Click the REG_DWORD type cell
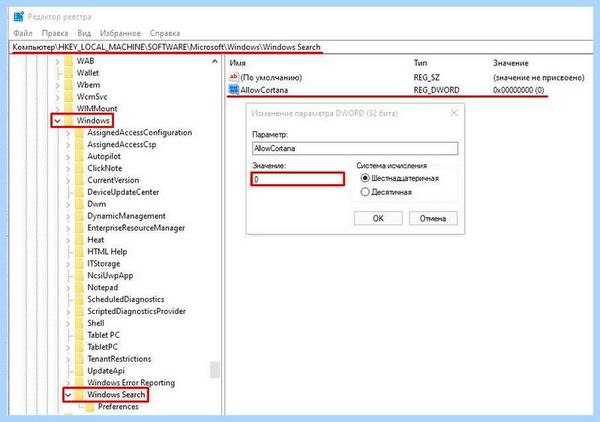Screen dimensions: 600x422 pyautogui.click(x=436, y=90)
